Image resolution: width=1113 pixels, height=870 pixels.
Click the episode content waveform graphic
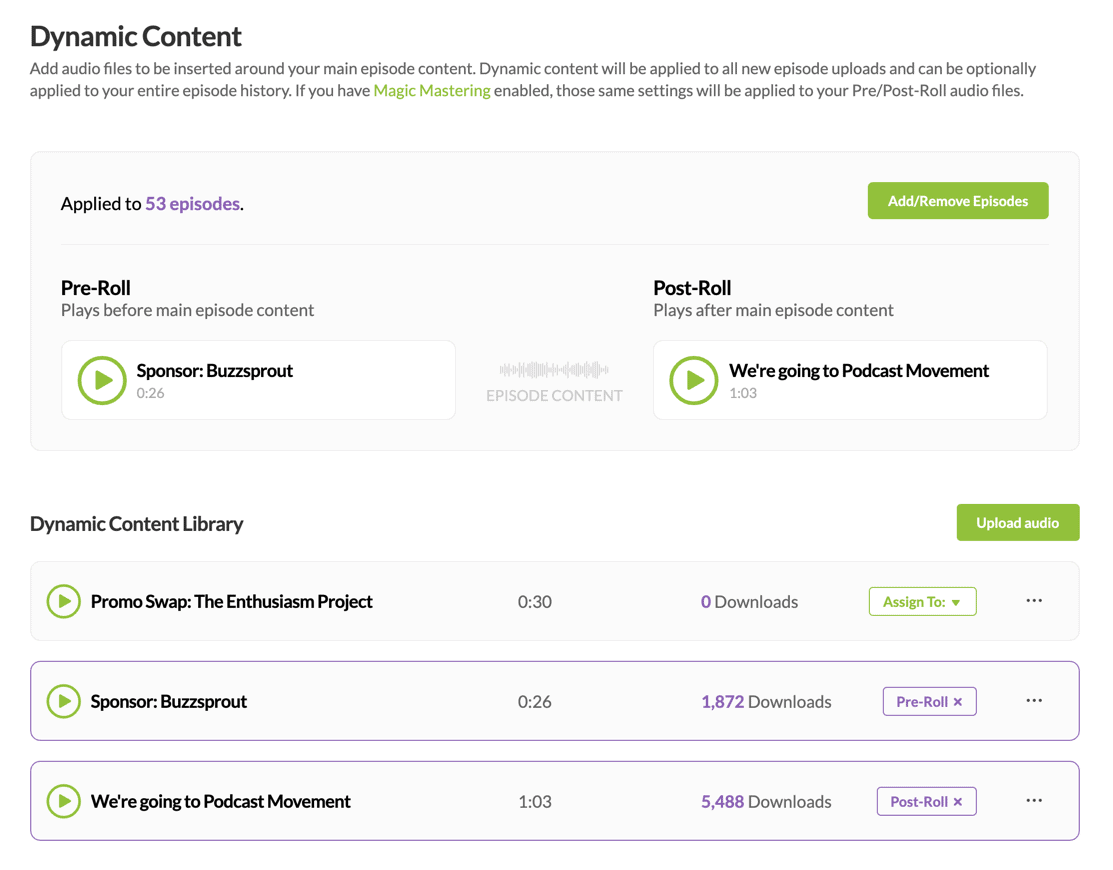tap(554, 370)
